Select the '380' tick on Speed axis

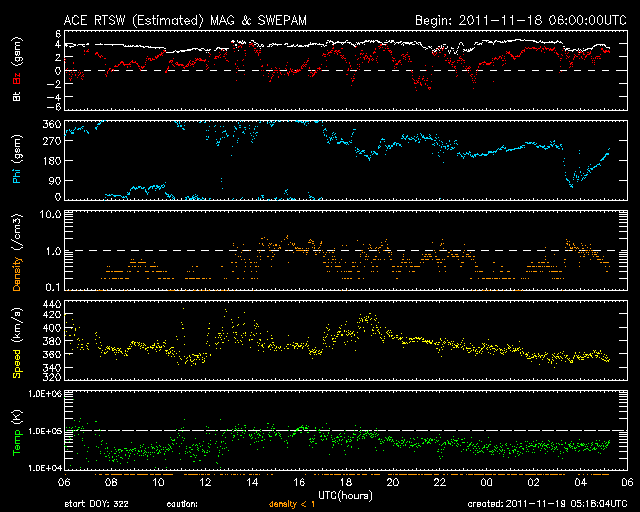pyautogui.click(x=52, y=341)
